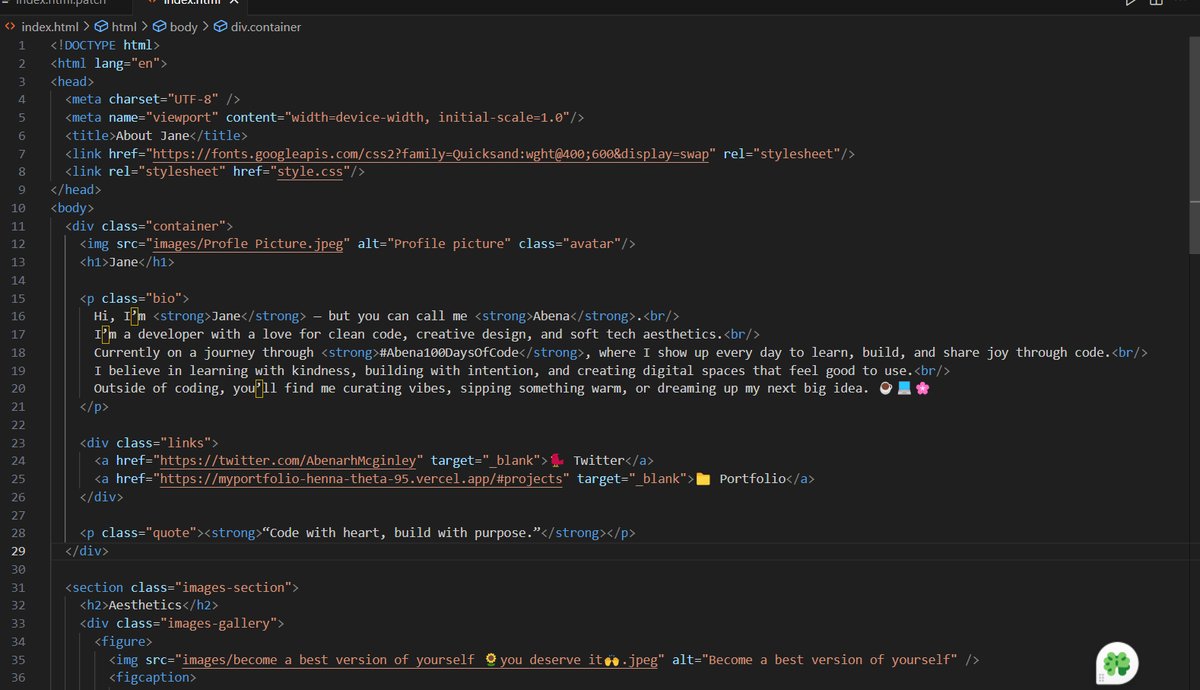Click the 'Twitter' anchor text
Image resolution: width=1200 pixels, height=690 pixels.
pyautogui.click(x=599, y=460)
